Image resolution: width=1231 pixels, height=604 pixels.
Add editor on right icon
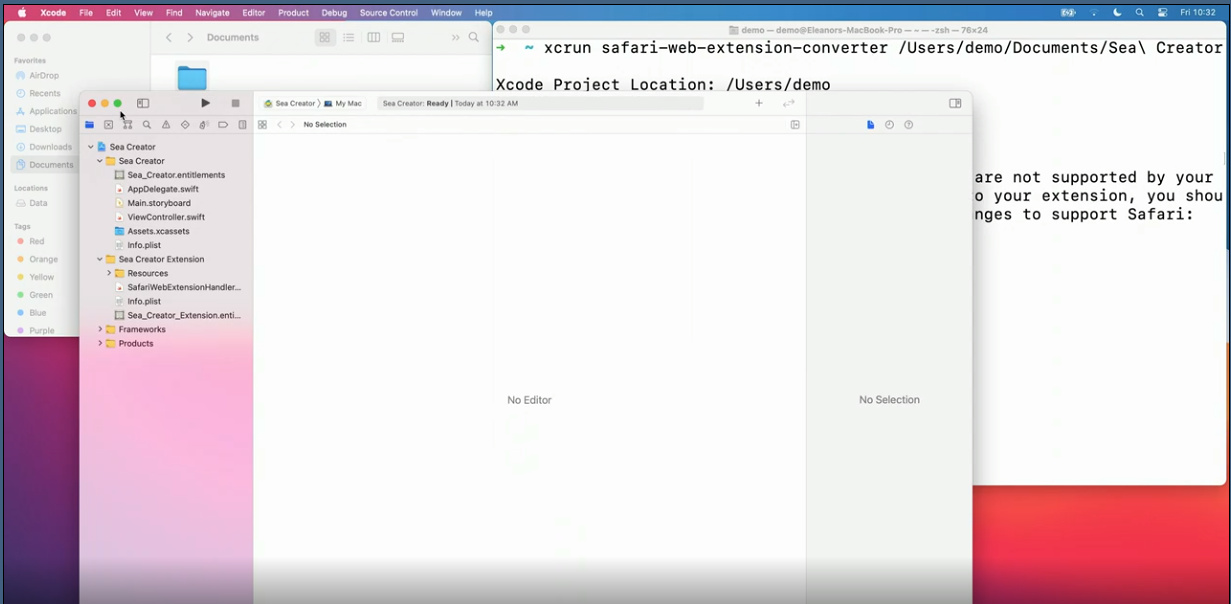(795, 125)
